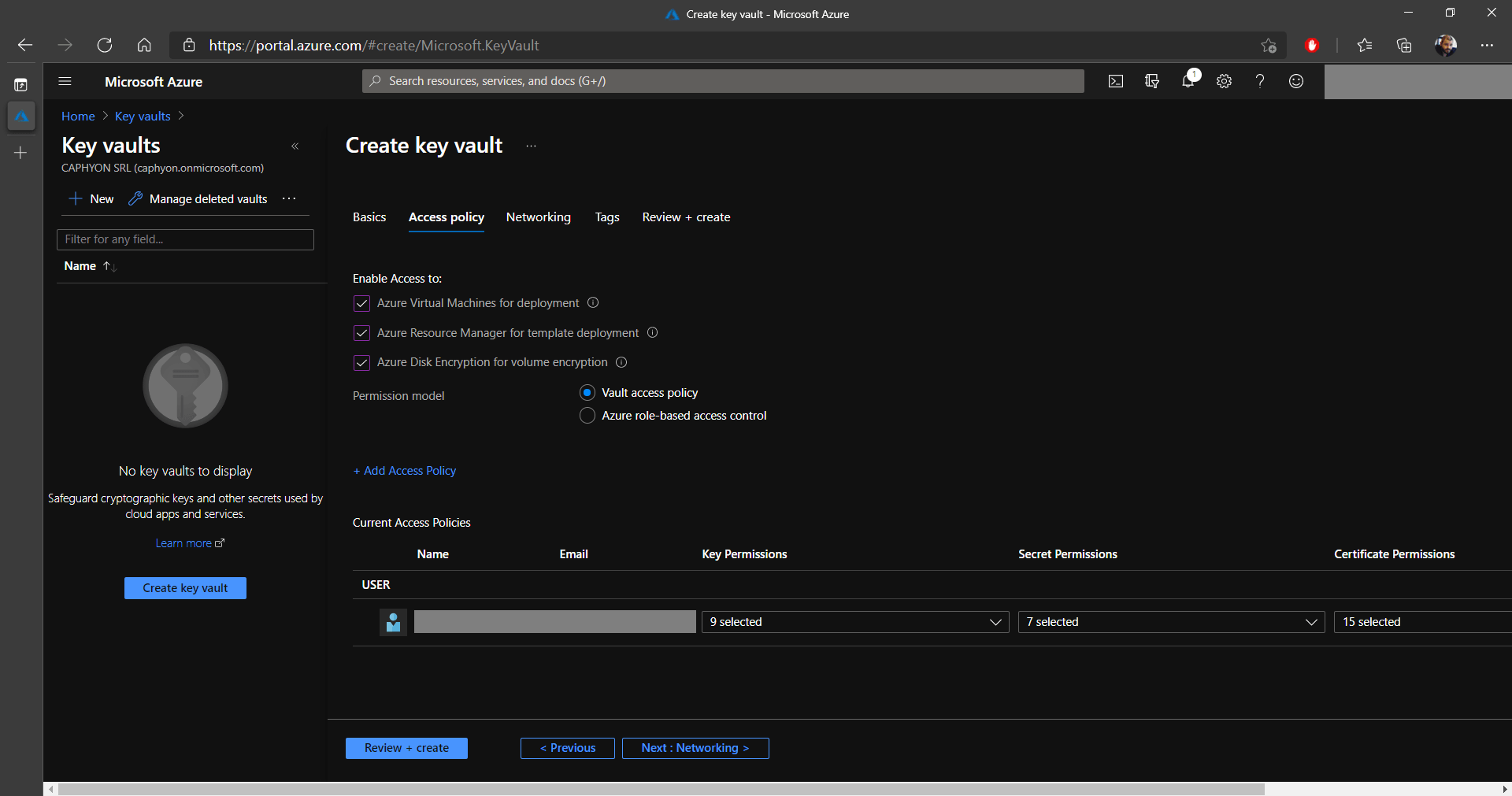Toggle Azure Virtual Machines for deployment checkbox
1512x796 pixels.
coord(361,303)
